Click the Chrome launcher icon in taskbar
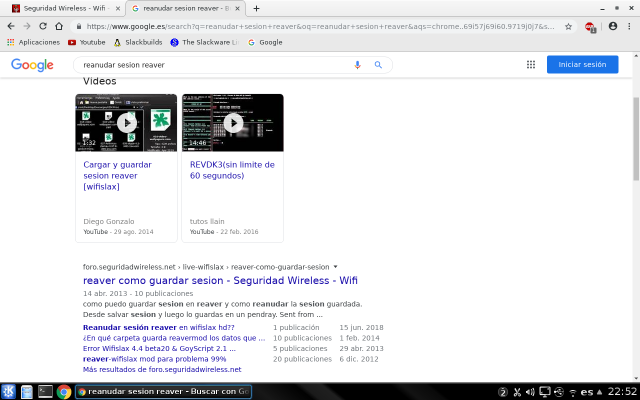The image size is (640, 400). pyautogui.click(x=64, y=392)
